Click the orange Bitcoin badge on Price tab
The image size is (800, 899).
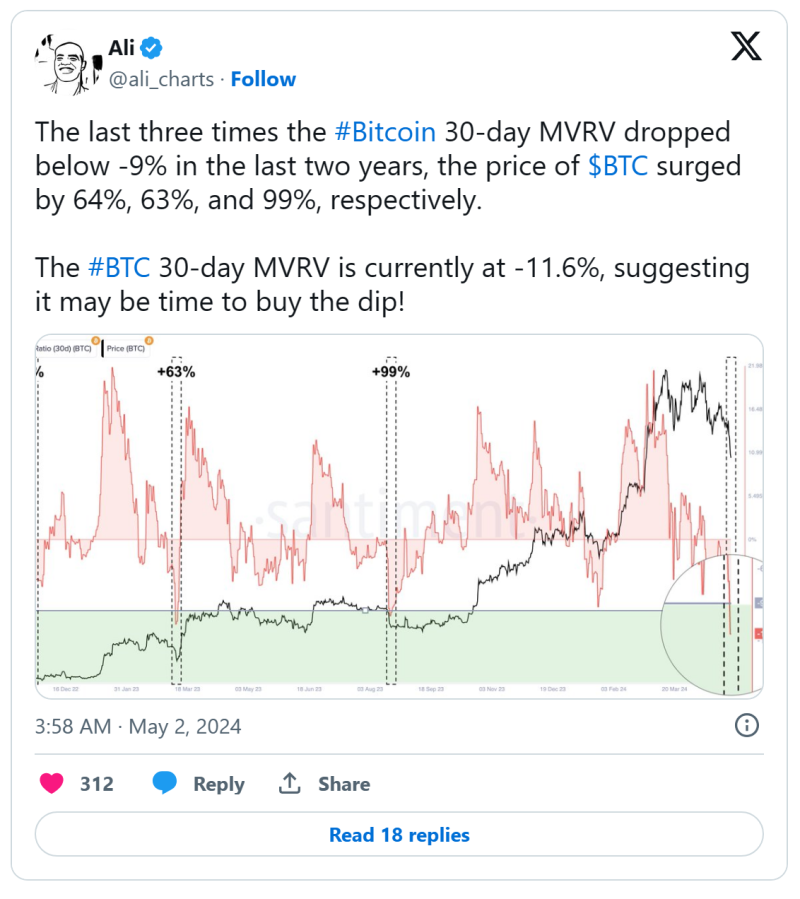click(x=149, y=341)
